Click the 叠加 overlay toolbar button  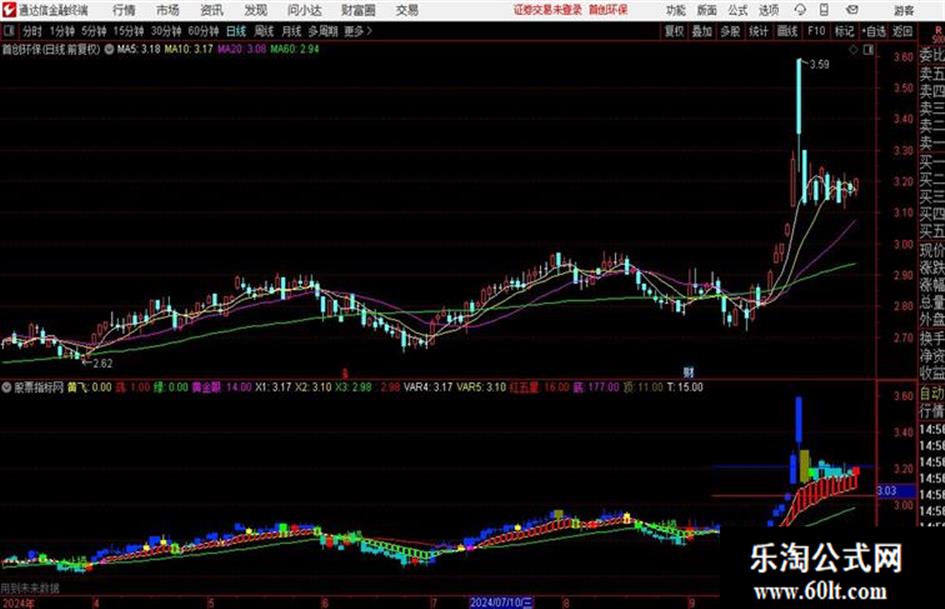pyautogui.click(x=702, y=31)
